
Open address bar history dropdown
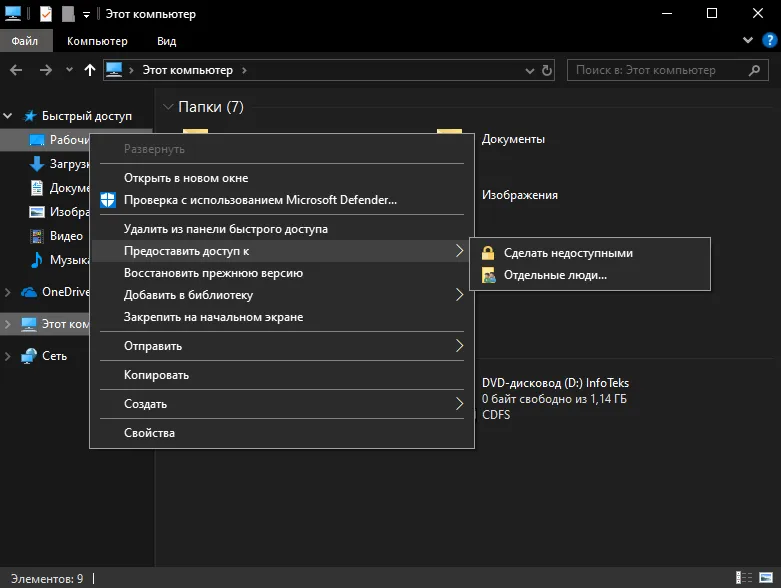[529, 71]
